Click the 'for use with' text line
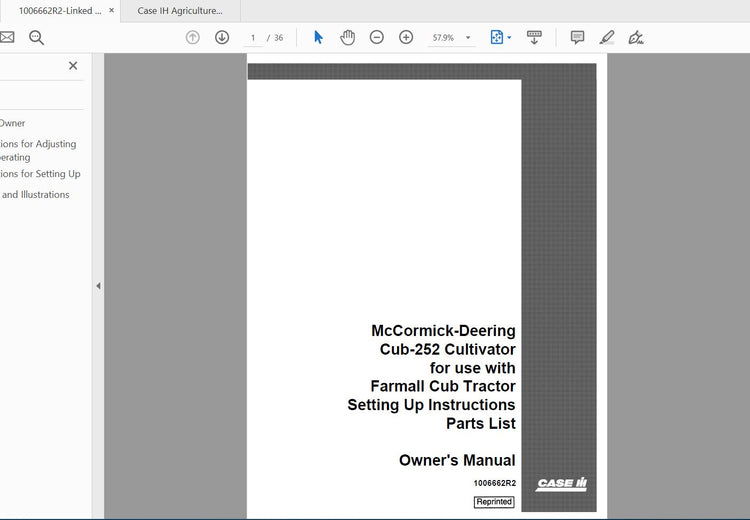 [473, 368]
